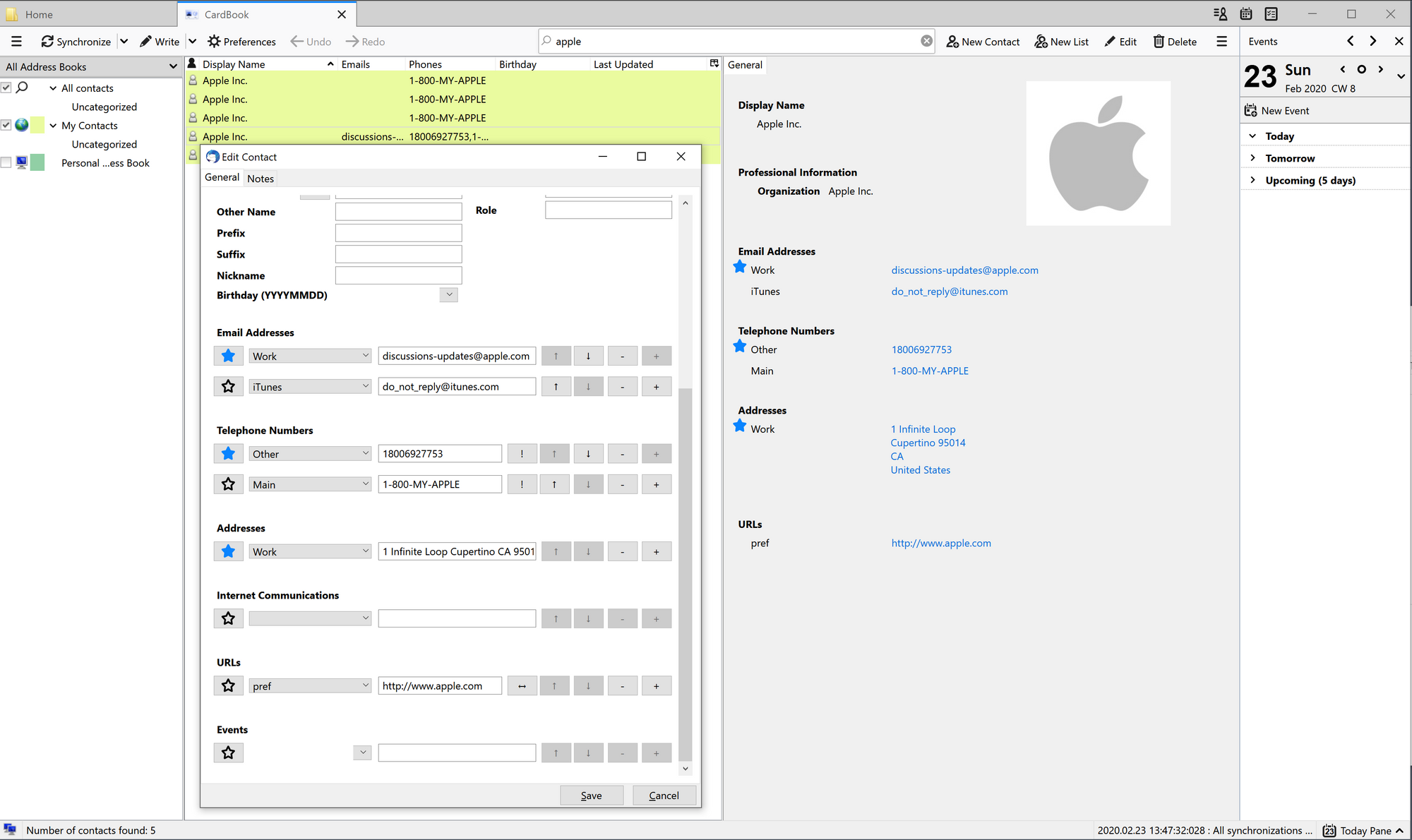1412x840 pixels.
Task: Click the Edit Contact vertical scrollbar
Action: tap(685, 575)
